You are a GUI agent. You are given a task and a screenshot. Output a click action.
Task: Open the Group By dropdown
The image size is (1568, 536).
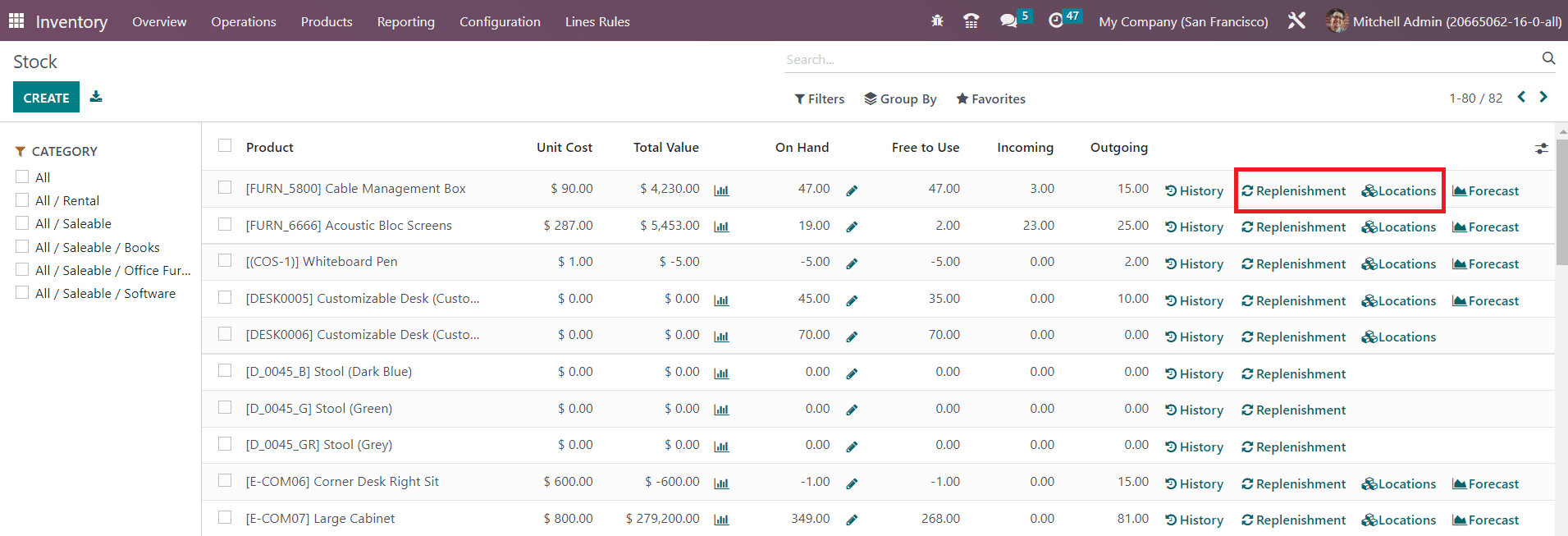click(900, 98)
